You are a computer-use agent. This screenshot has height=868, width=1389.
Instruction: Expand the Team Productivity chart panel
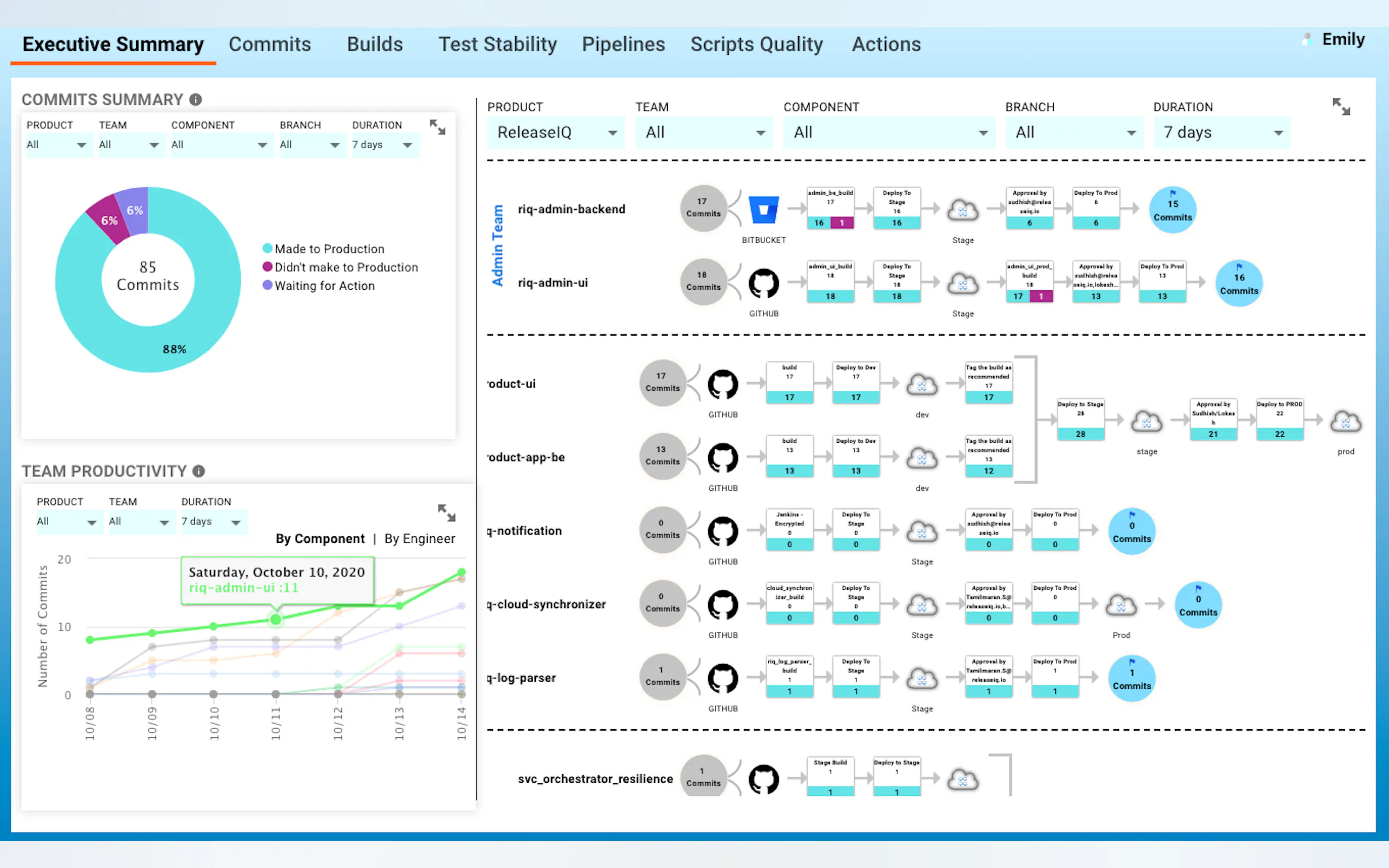point(446,513)
